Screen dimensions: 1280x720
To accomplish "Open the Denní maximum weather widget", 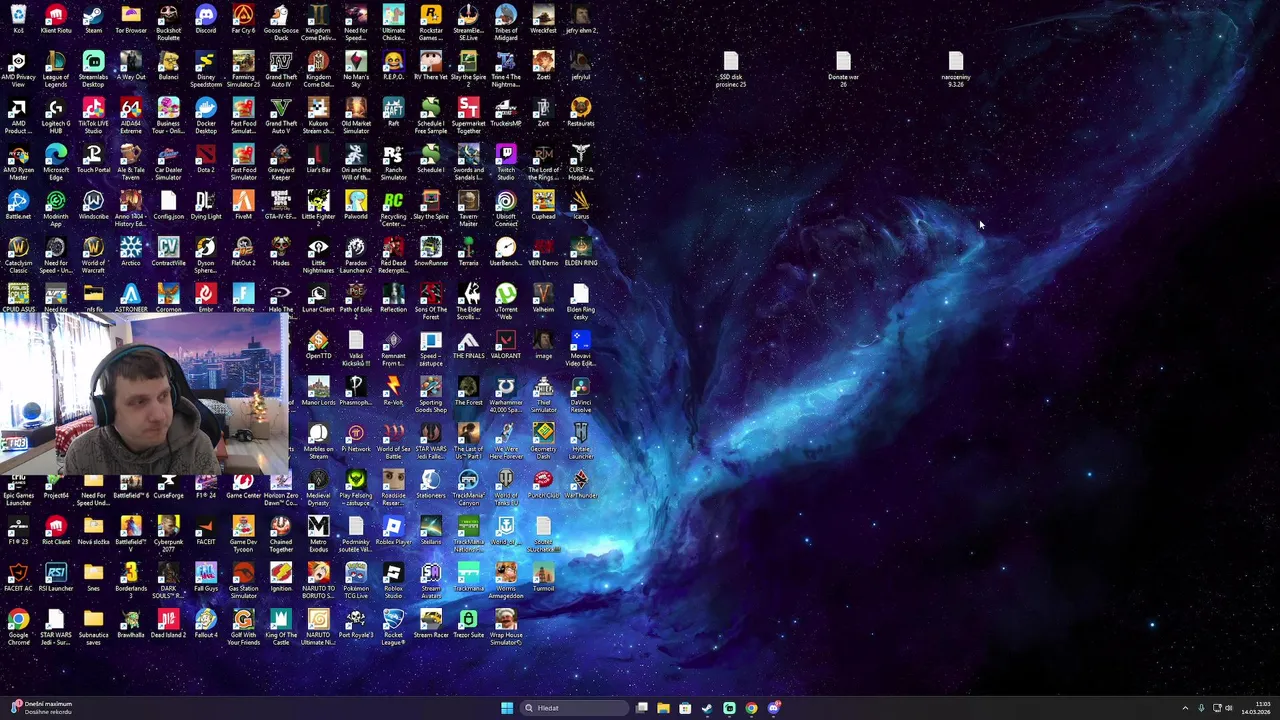I will 42,708.
